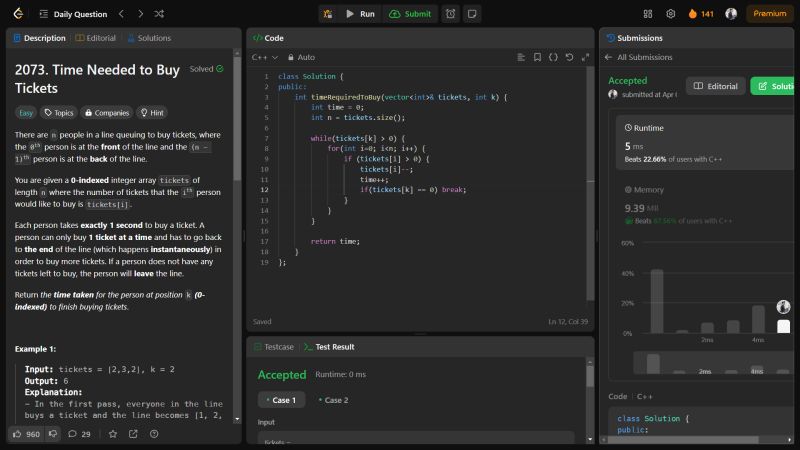Show the Companies tag
This screenshot has width=800, height=450.
point(107,113)
